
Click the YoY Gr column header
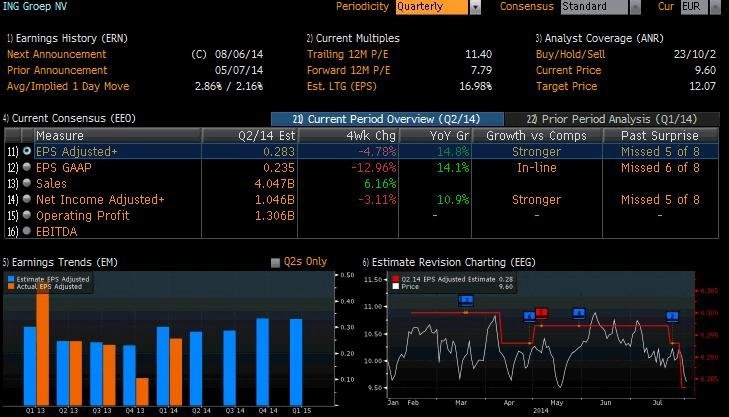(x=435, y=135)
